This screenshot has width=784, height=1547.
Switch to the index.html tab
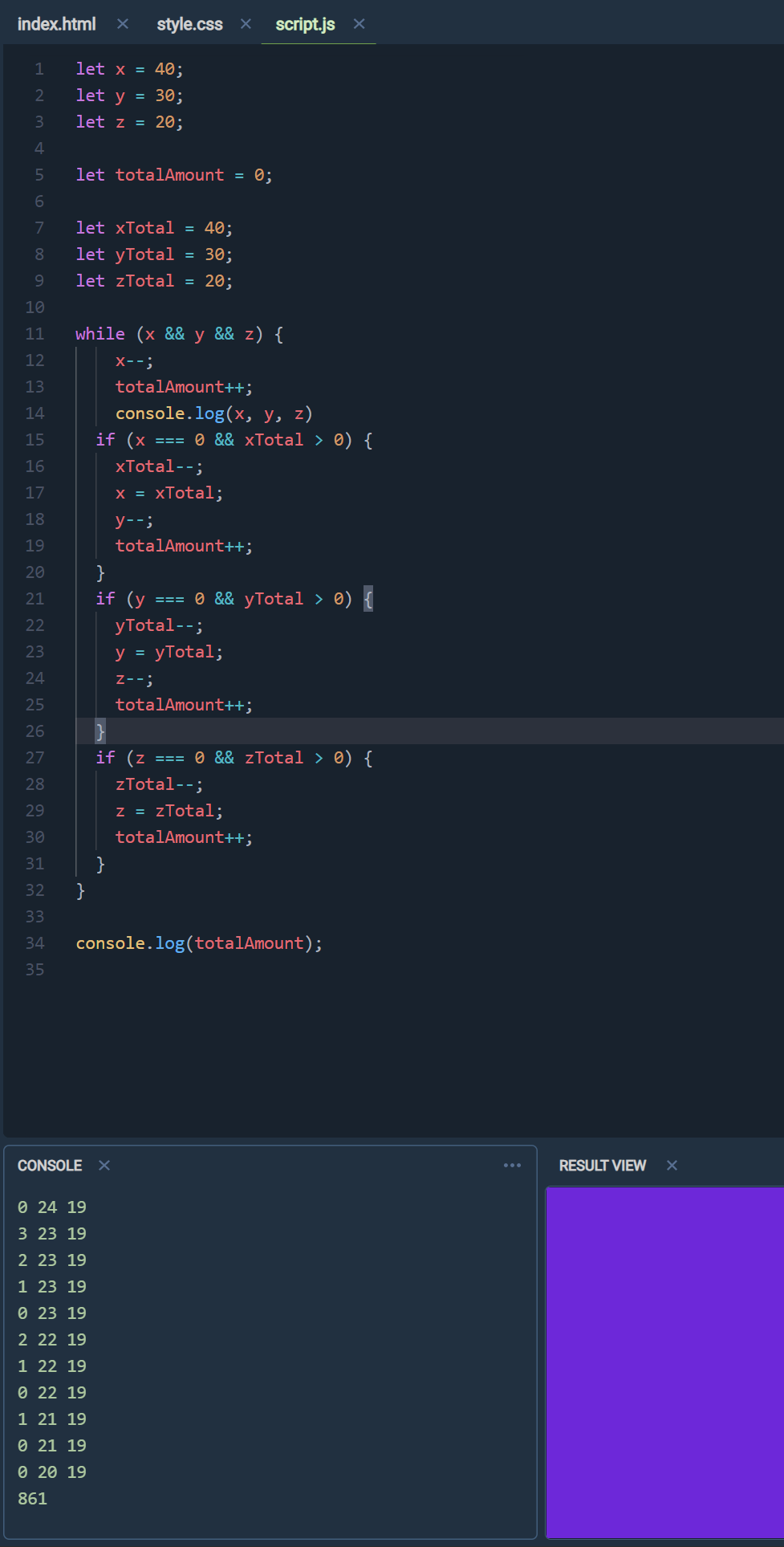(x=56, y=24)
